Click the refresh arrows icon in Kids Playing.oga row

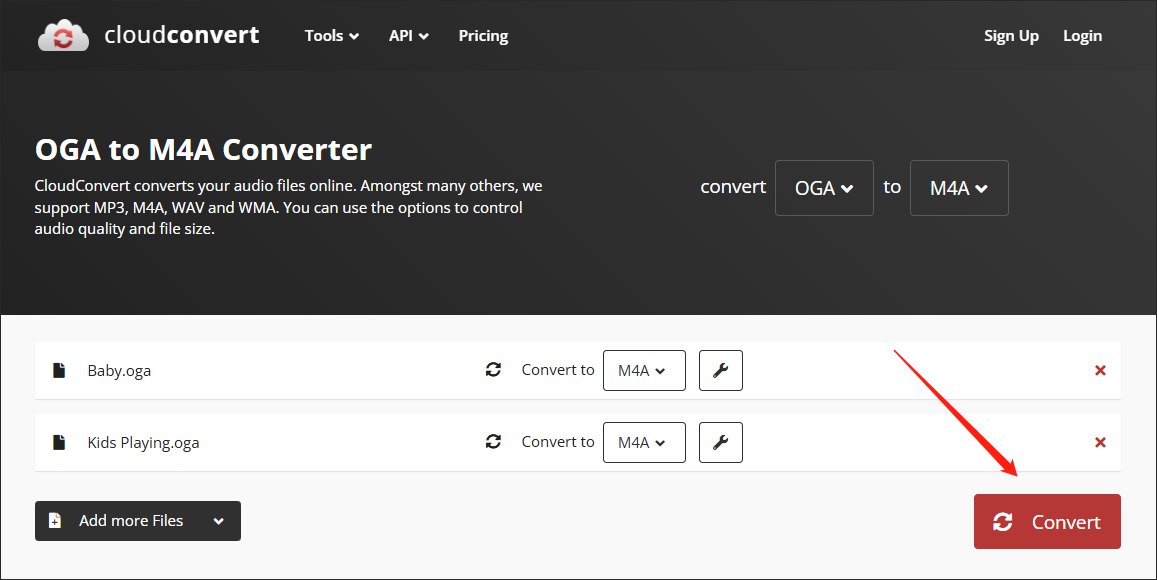click(x=493, y=441)
